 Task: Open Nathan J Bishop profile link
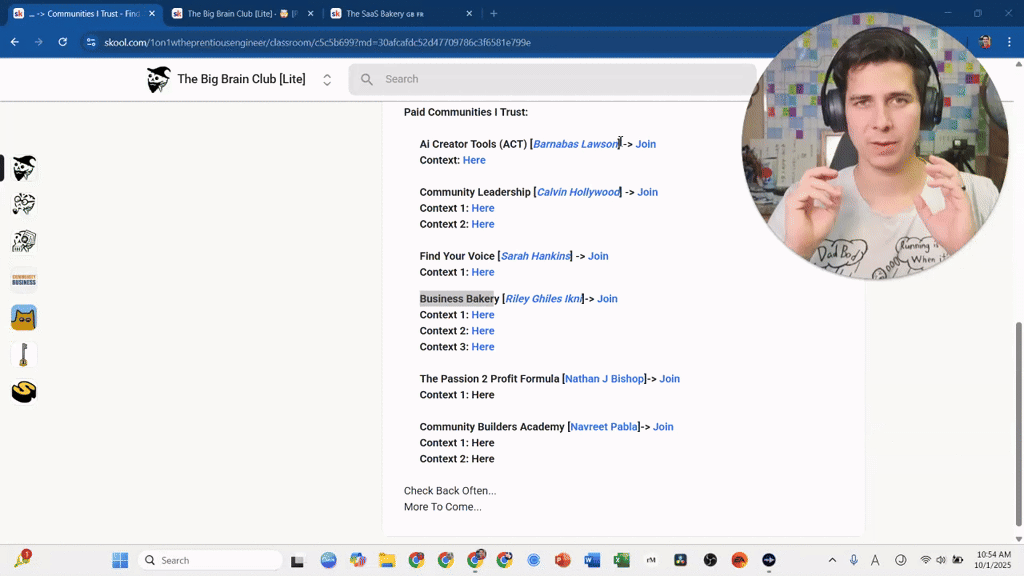click(604, 379)
